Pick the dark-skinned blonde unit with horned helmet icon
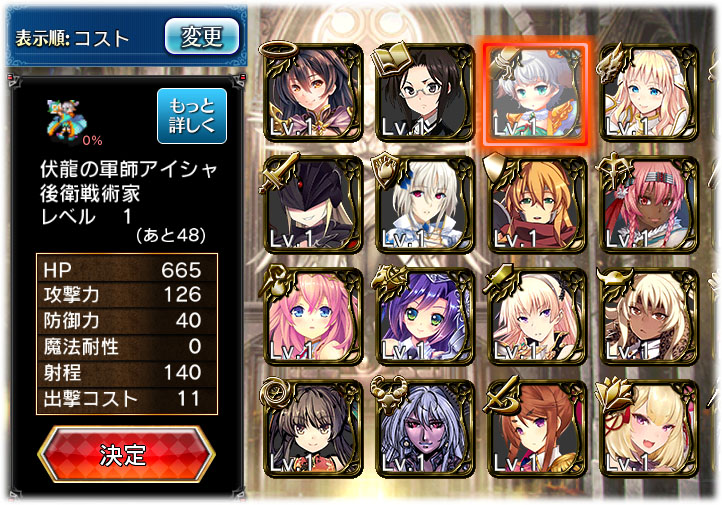The height and width of the screenshot is (505, 722). (649, 317)
